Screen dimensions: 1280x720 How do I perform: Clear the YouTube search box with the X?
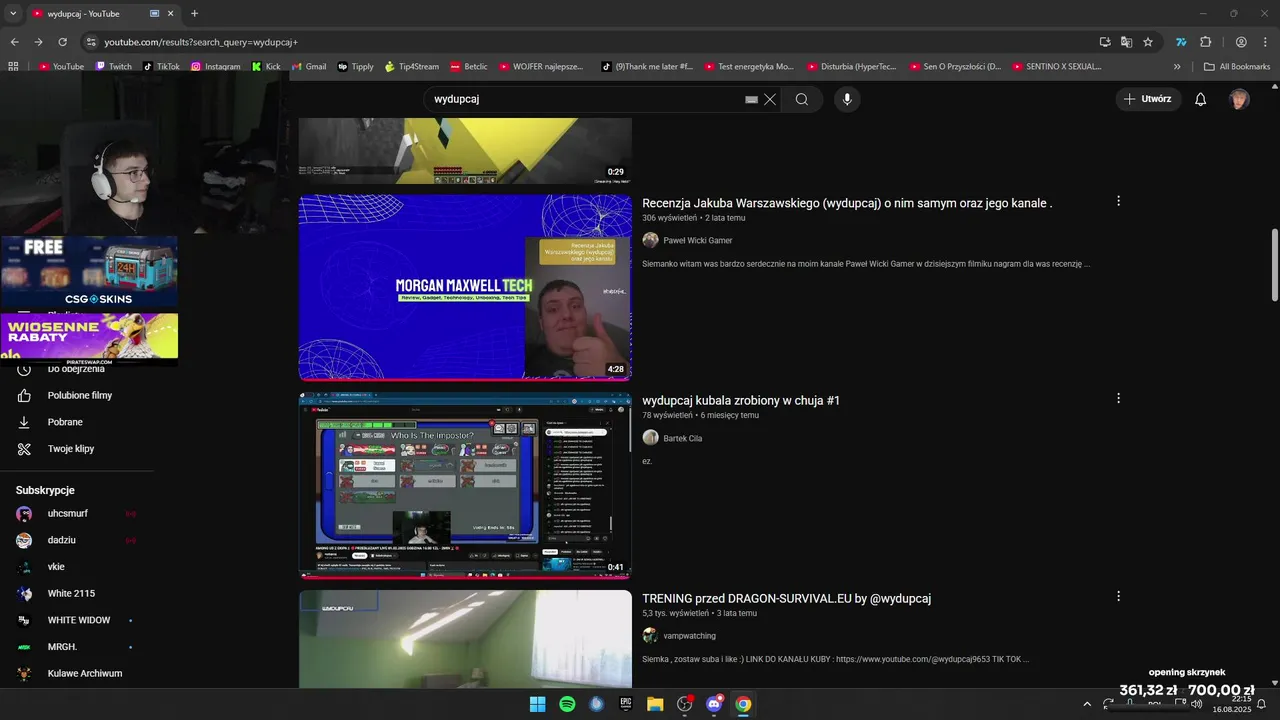point(770,100)
